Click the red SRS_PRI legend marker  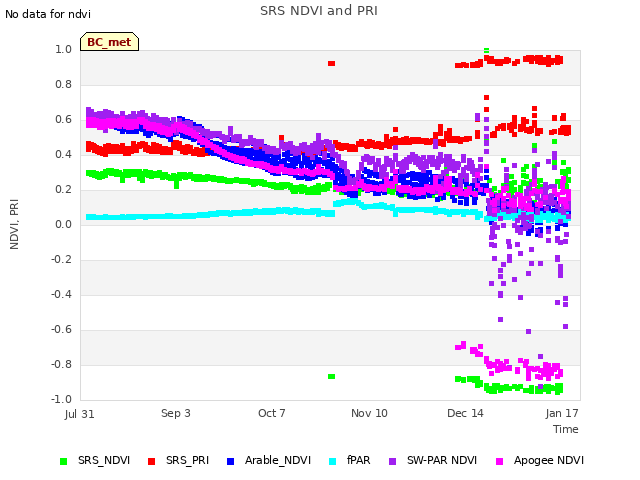(x=151, y=462)
